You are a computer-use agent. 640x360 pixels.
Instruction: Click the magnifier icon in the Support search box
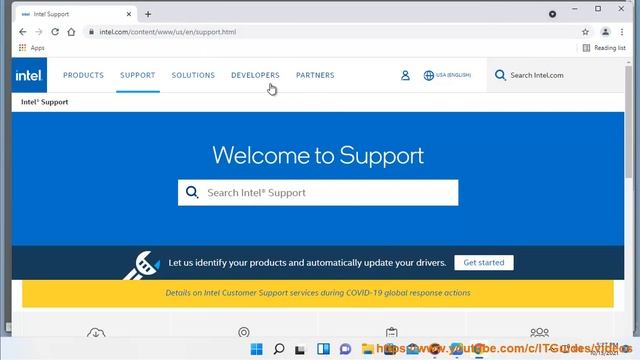(192, 192)
